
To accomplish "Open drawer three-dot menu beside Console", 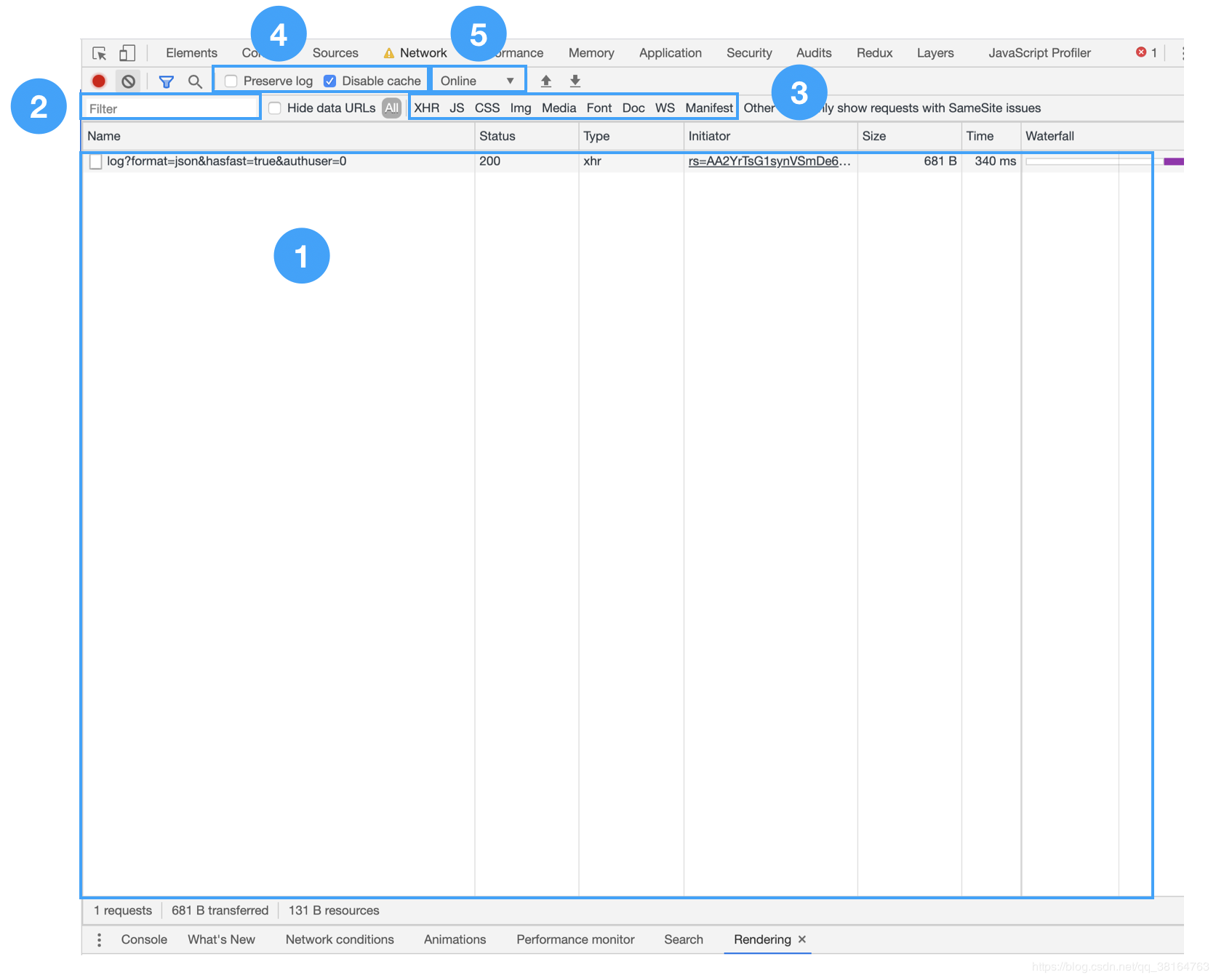I will [99, 940].
